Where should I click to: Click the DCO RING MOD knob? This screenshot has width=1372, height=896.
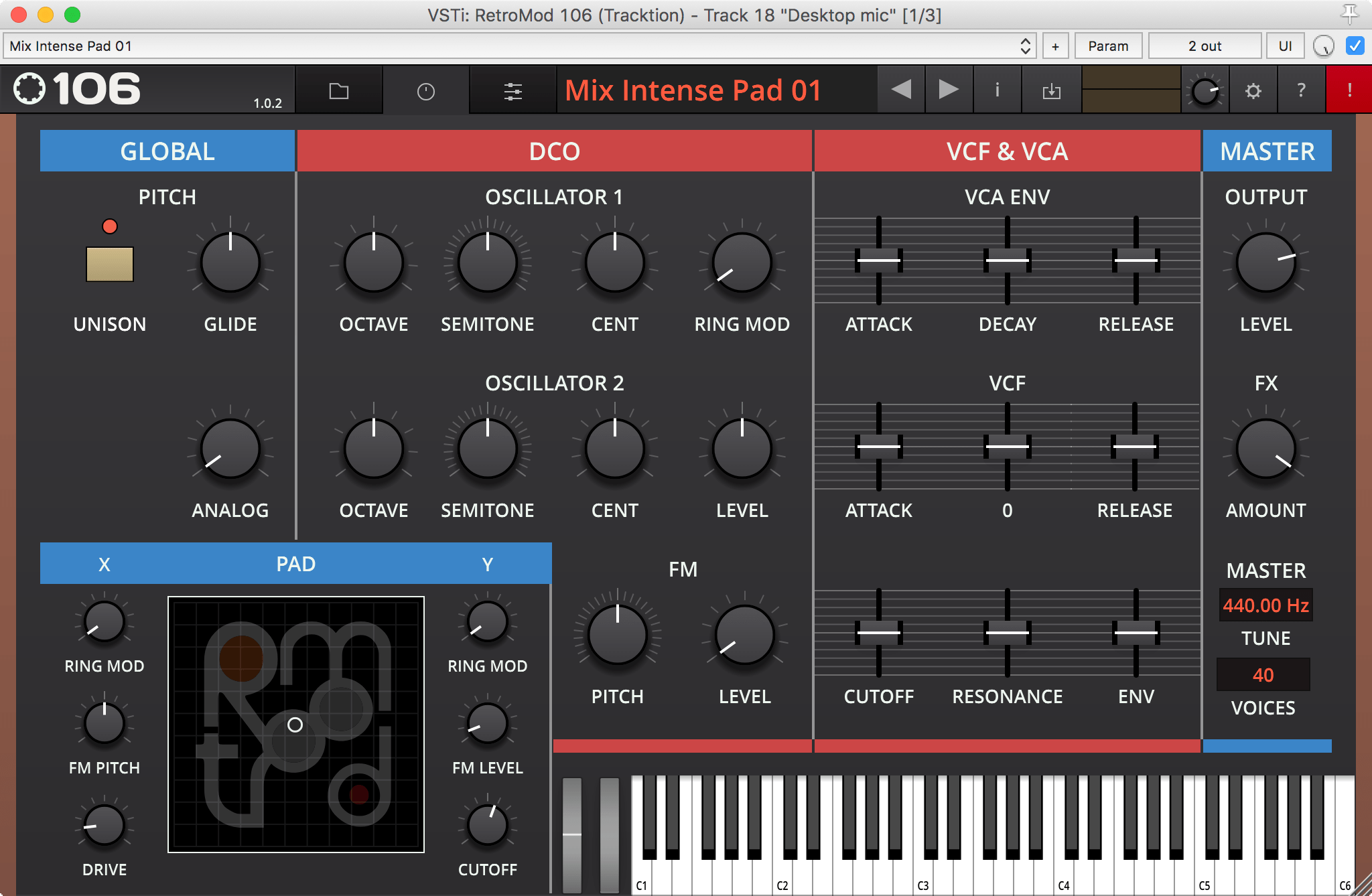[742, 262]
